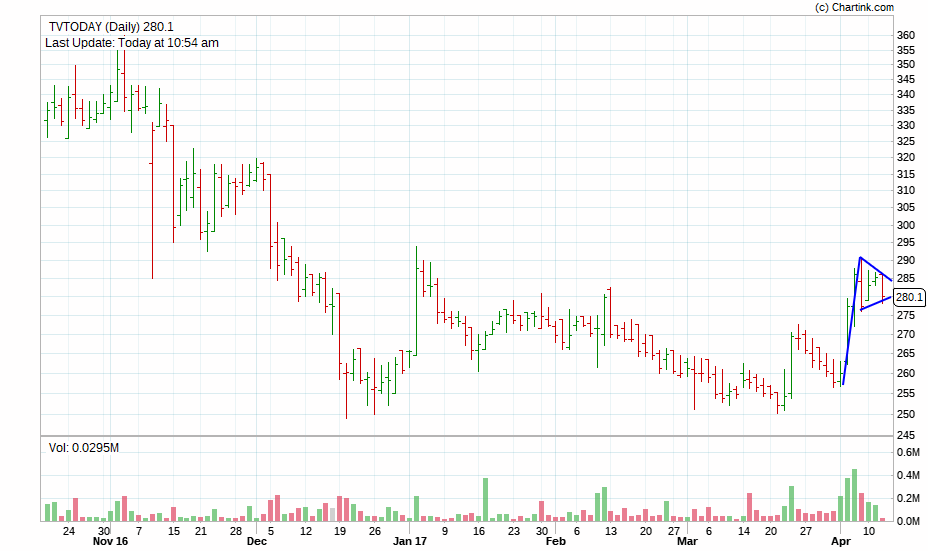
Task: Select the Jan 17 month marker
Action: point(409,541)
